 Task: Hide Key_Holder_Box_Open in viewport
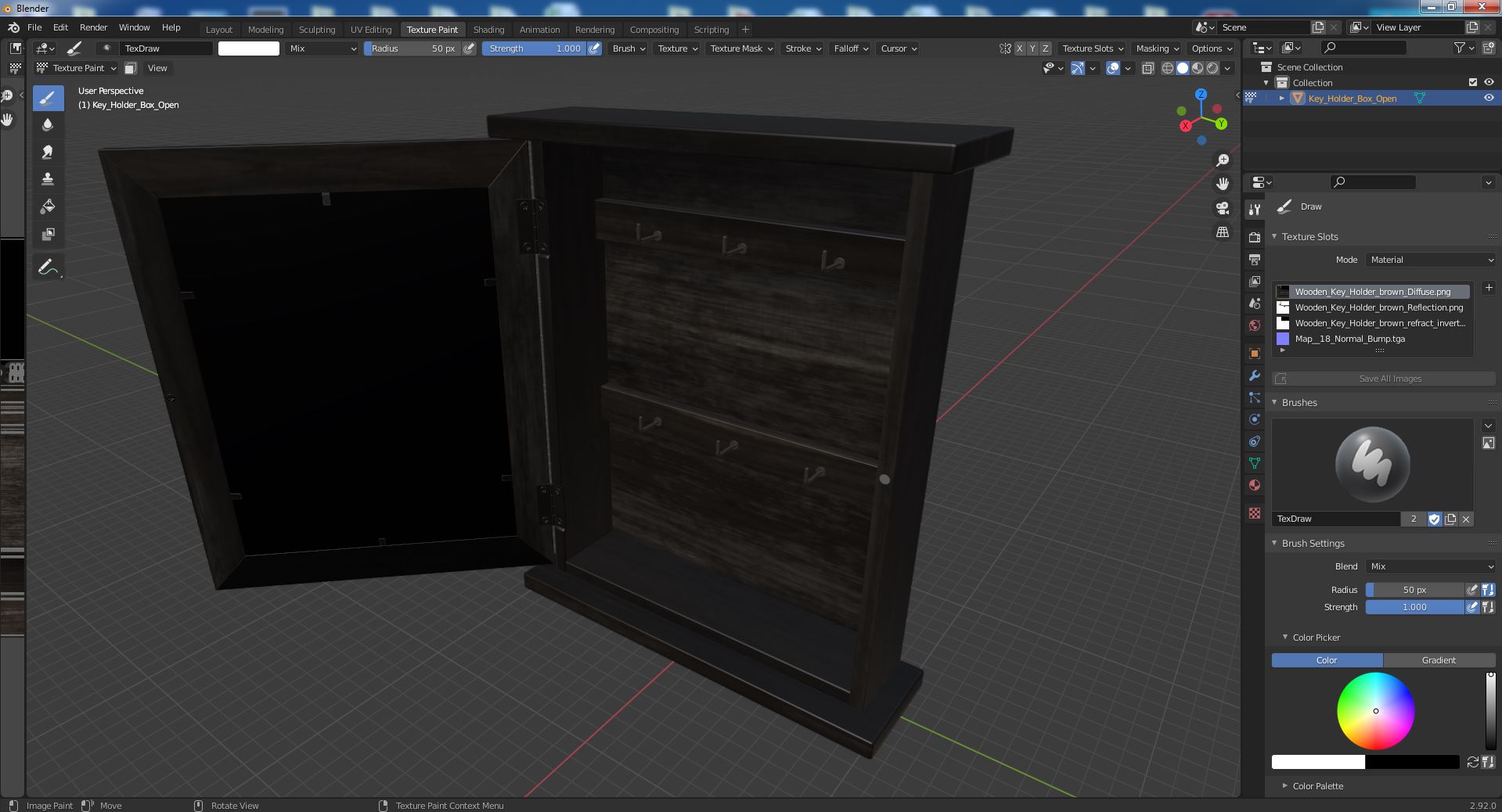[x=1489, y=98]
